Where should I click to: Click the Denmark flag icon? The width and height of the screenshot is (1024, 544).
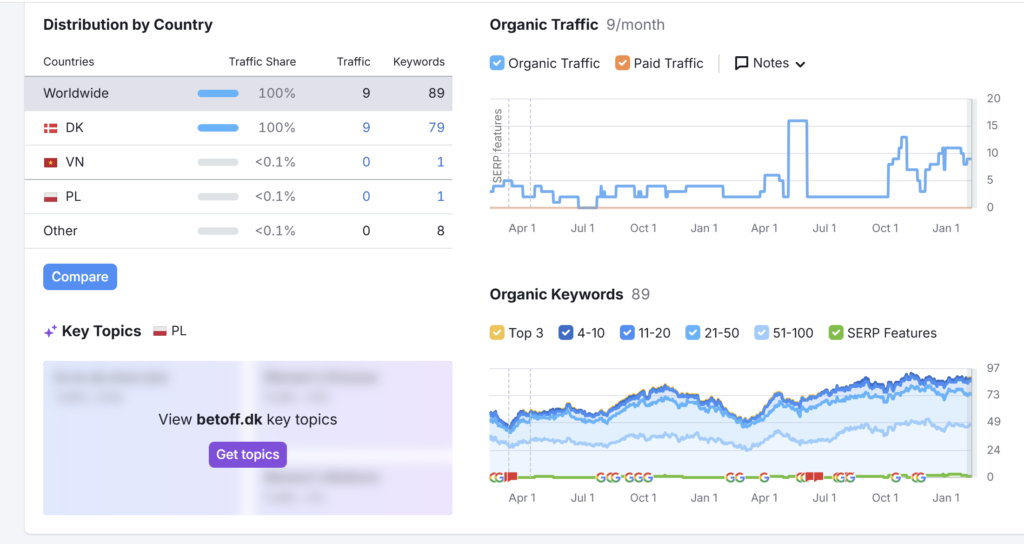pos(50,128)
